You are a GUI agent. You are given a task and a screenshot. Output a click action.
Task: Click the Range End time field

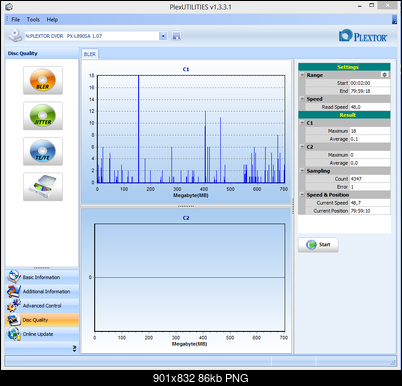pyautogui.click(x=370, y=91)
